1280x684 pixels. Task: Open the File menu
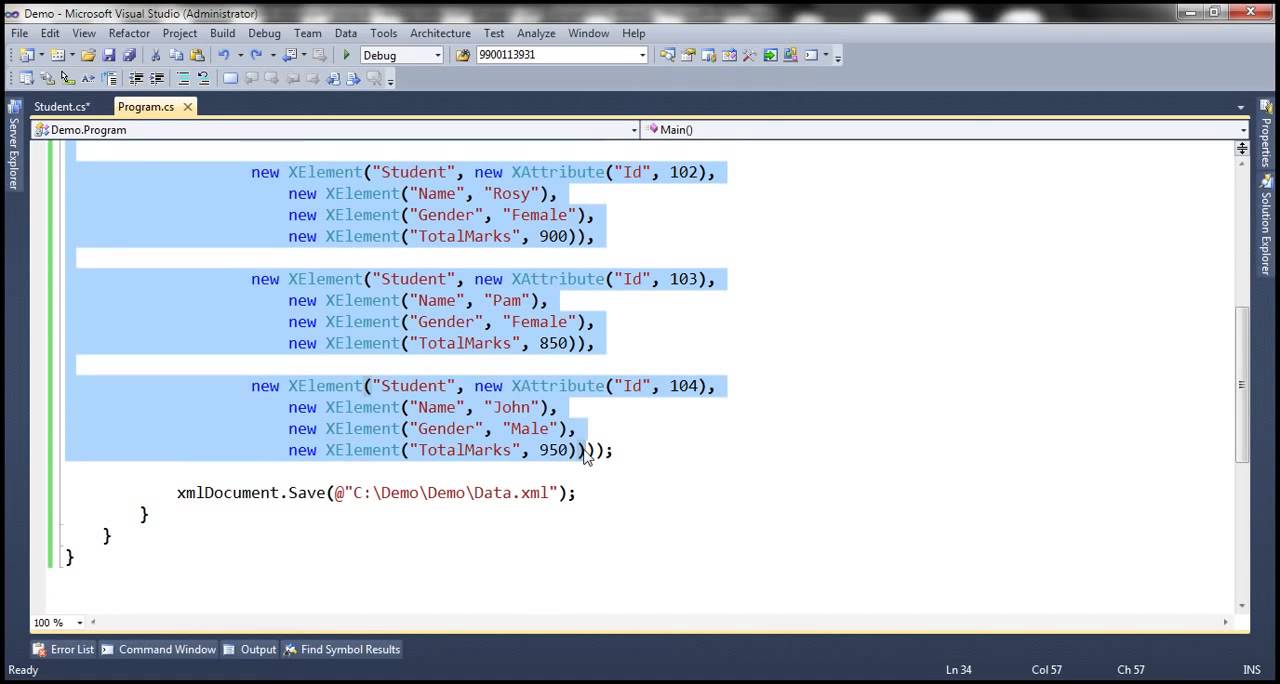click(19, 33)
